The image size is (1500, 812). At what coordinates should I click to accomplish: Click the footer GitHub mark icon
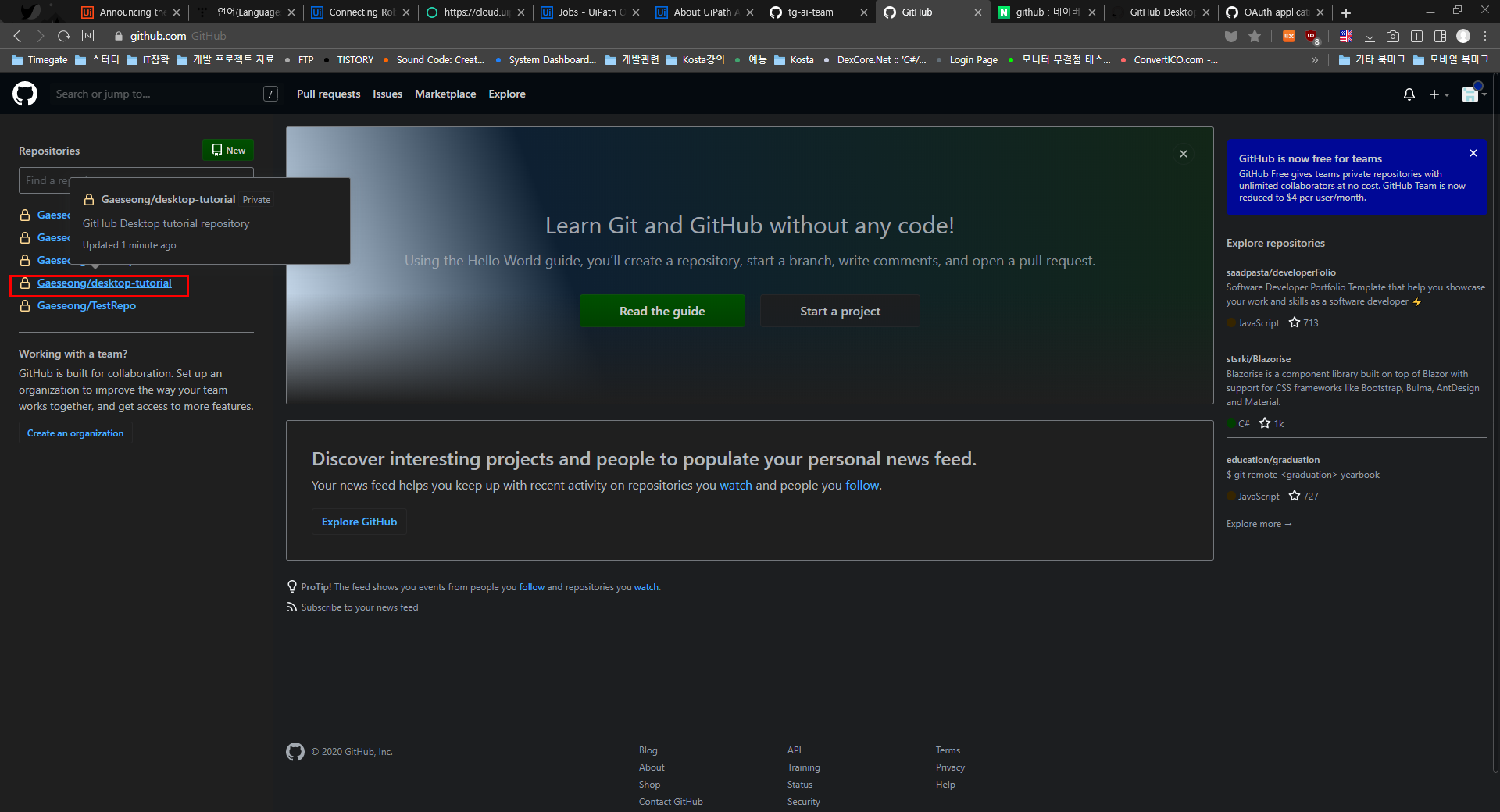(295, 752)
